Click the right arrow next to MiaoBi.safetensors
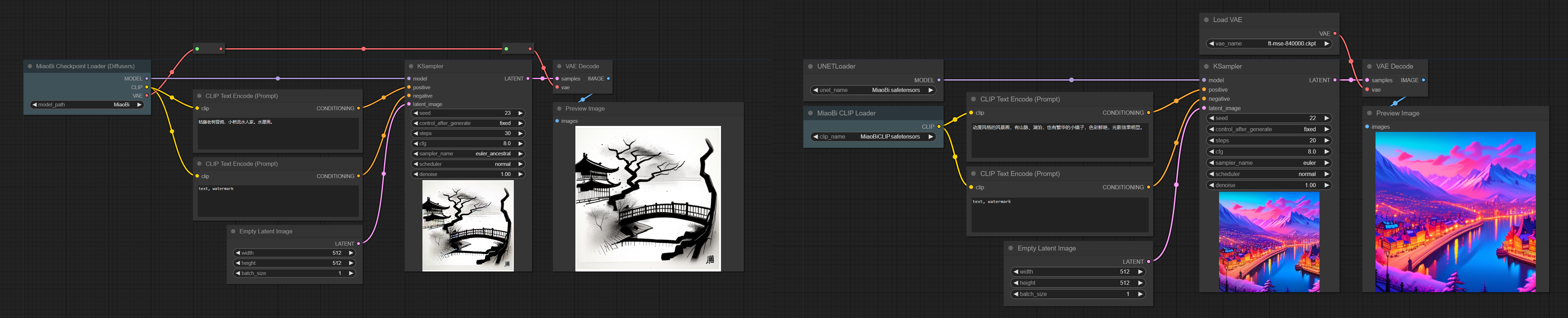1568x318 pixels. point(931,90)
